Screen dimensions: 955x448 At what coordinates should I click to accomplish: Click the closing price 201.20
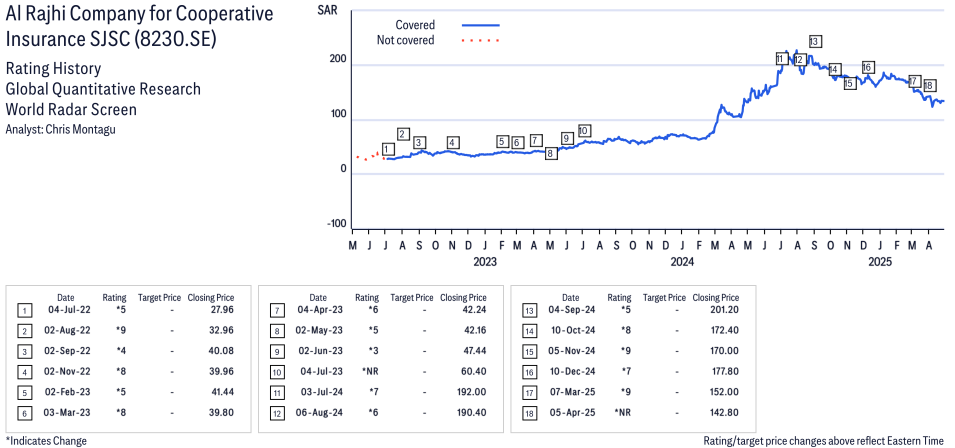pos(725,310)
